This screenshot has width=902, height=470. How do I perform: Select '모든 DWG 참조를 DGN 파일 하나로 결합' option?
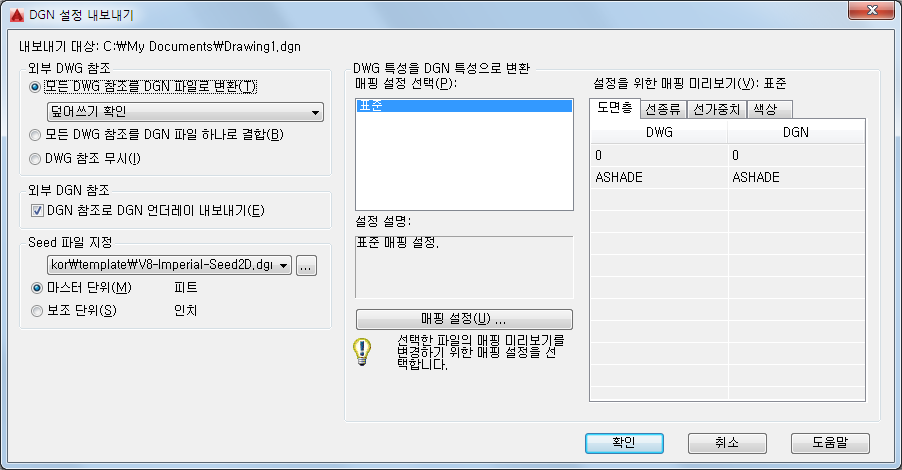pos(35,135)
